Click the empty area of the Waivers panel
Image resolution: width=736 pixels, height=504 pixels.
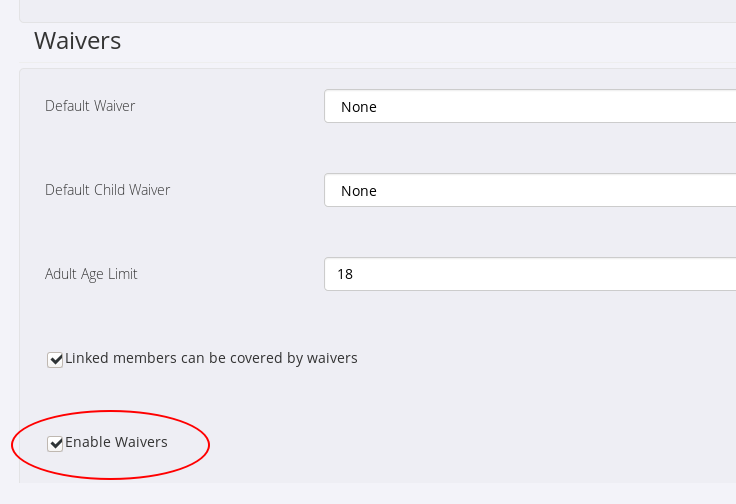tap(500, 420)
